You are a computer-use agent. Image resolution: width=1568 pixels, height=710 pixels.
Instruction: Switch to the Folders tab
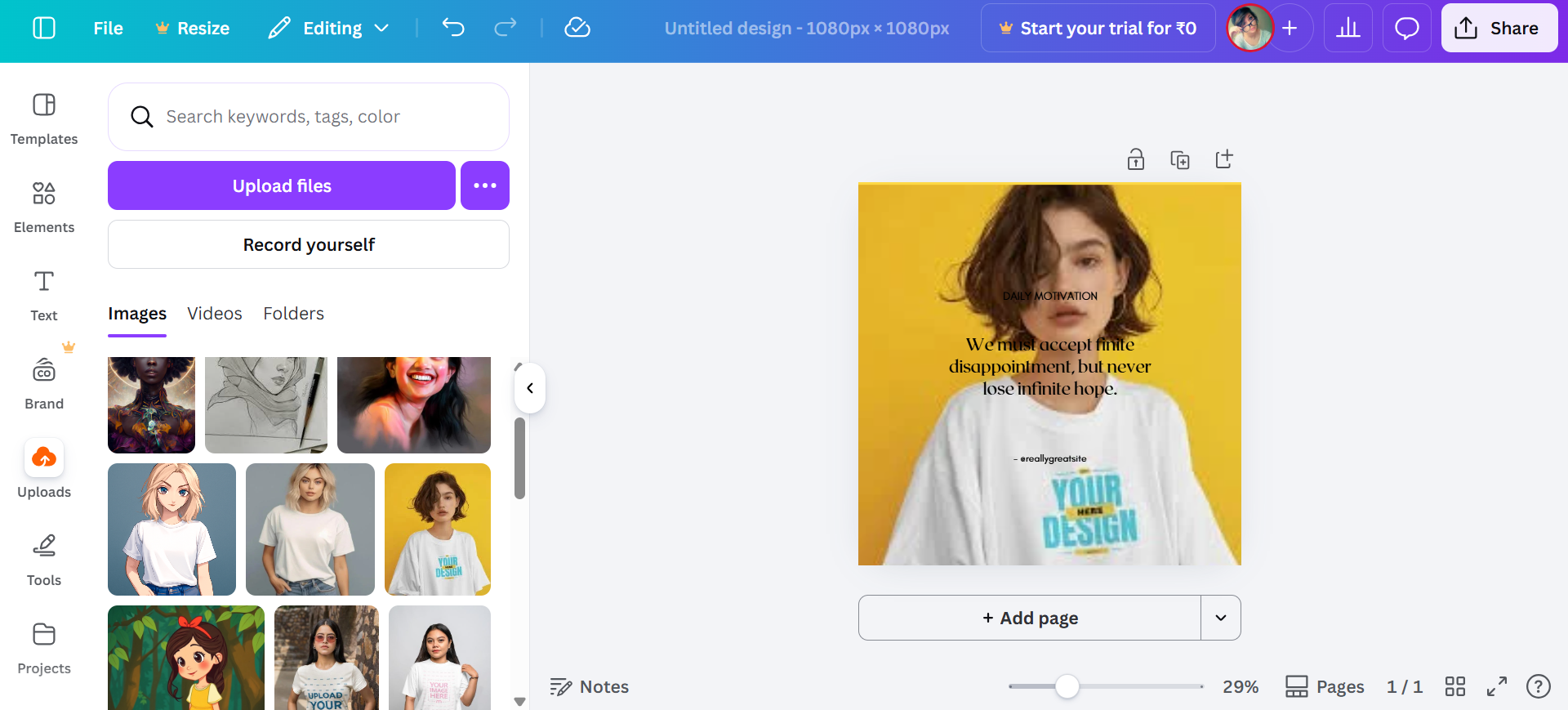(293, 314)
